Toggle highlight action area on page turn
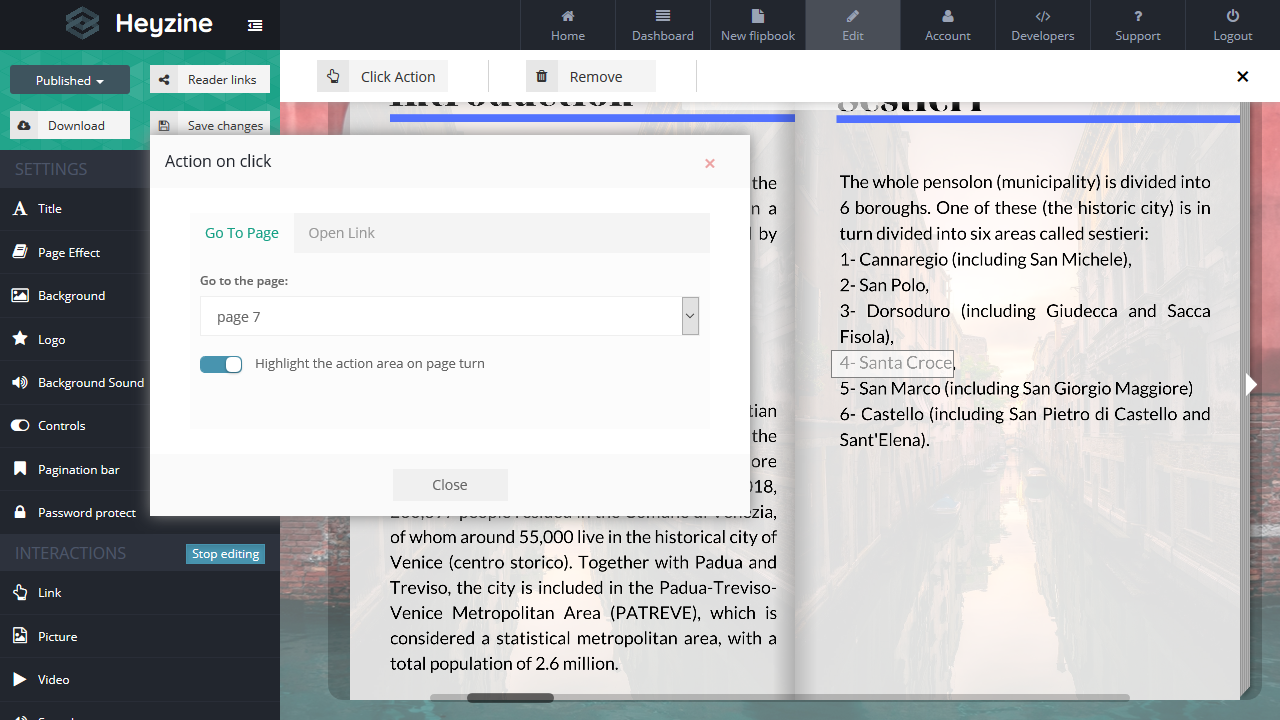This screenshot has height=720, width=1280. point(221,364)
